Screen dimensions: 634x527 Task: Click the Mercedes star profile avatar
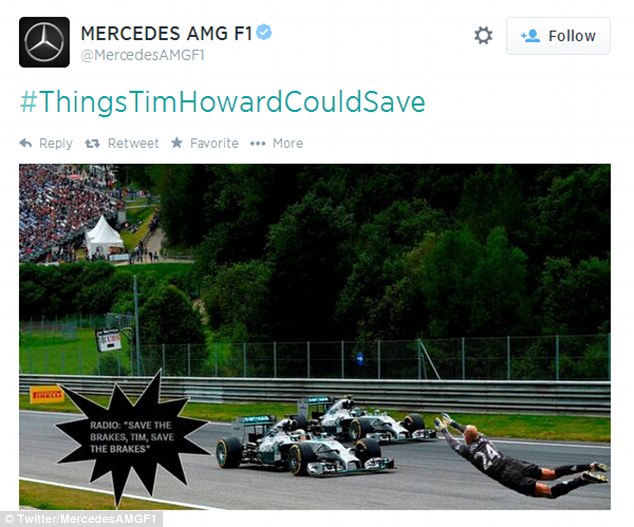point(44,42)
